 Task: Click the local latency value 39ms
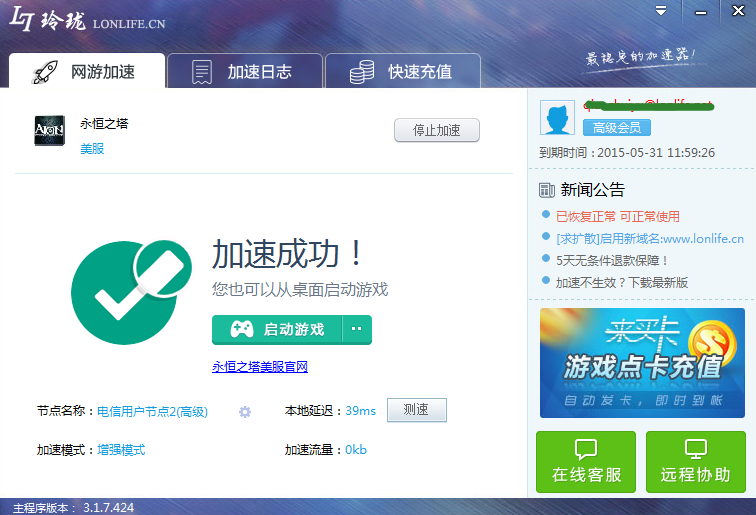pyautogui.click(x=361, y=411)
